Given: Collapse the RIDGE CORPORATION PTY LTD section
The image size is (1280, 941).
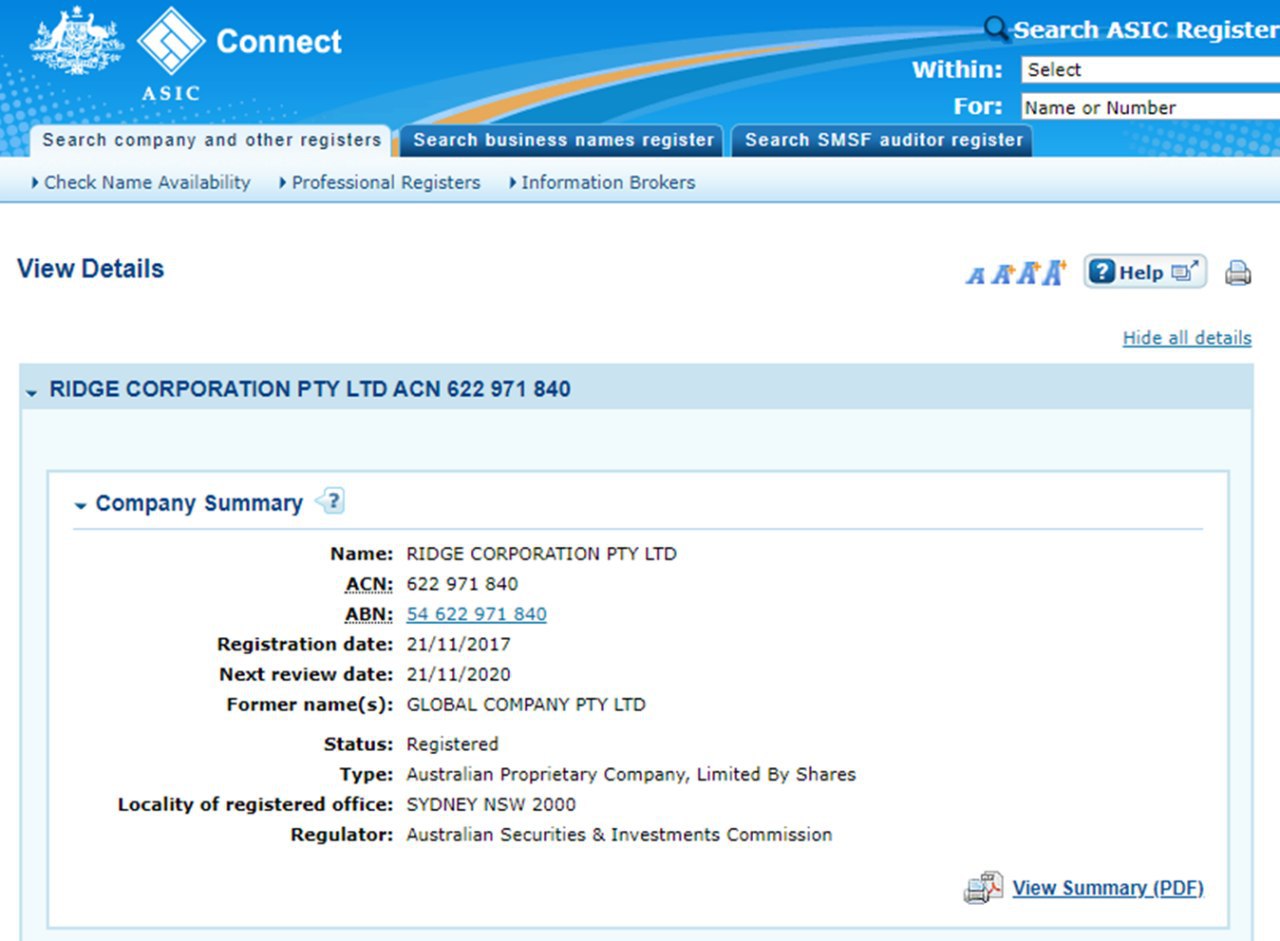Looking at the screenshot, I should click(31, 392).
